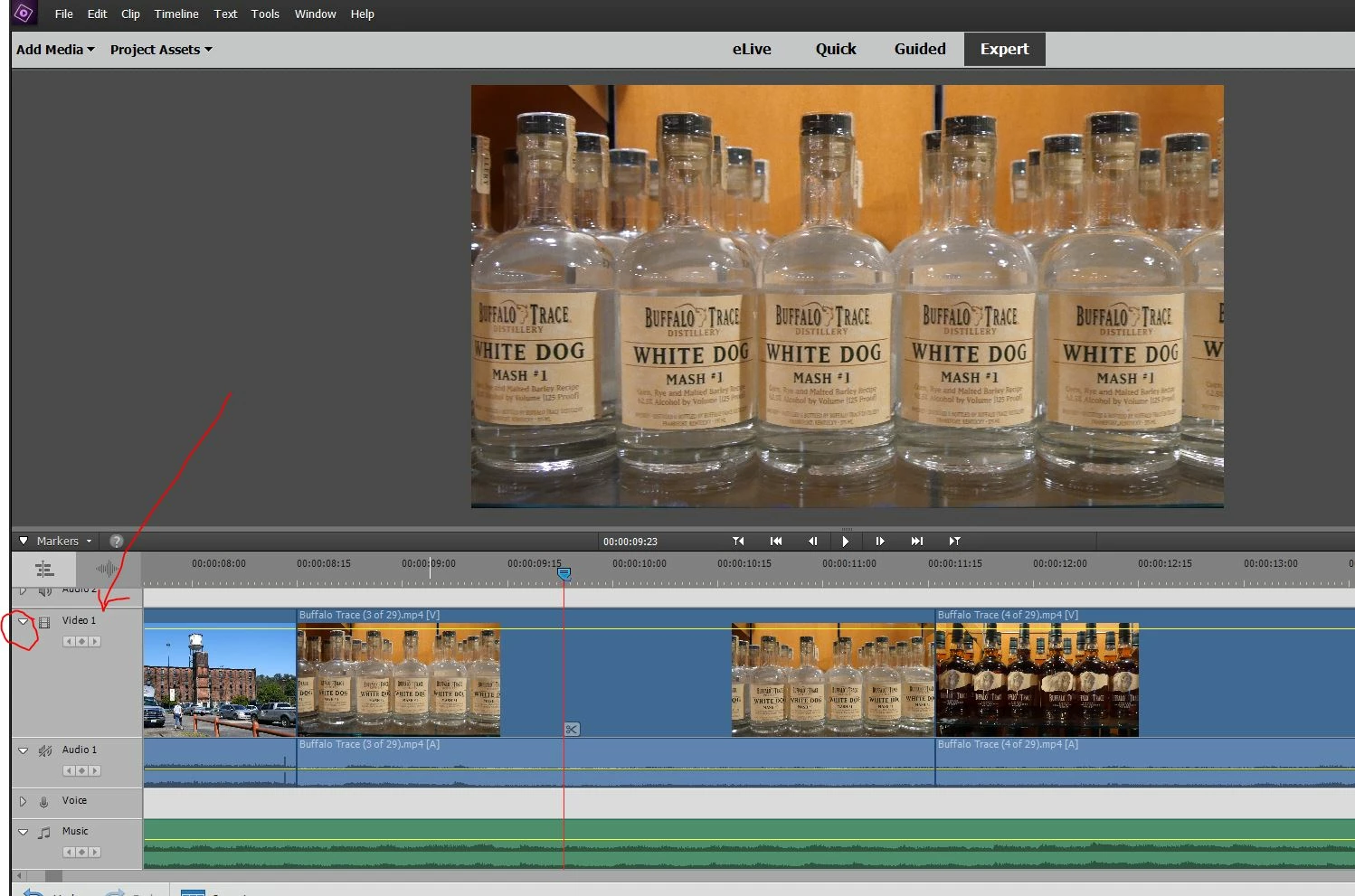Click the panel divider grip above timeline
The width and height of the screenshot is (1355, 896).
tap(847, 529)
